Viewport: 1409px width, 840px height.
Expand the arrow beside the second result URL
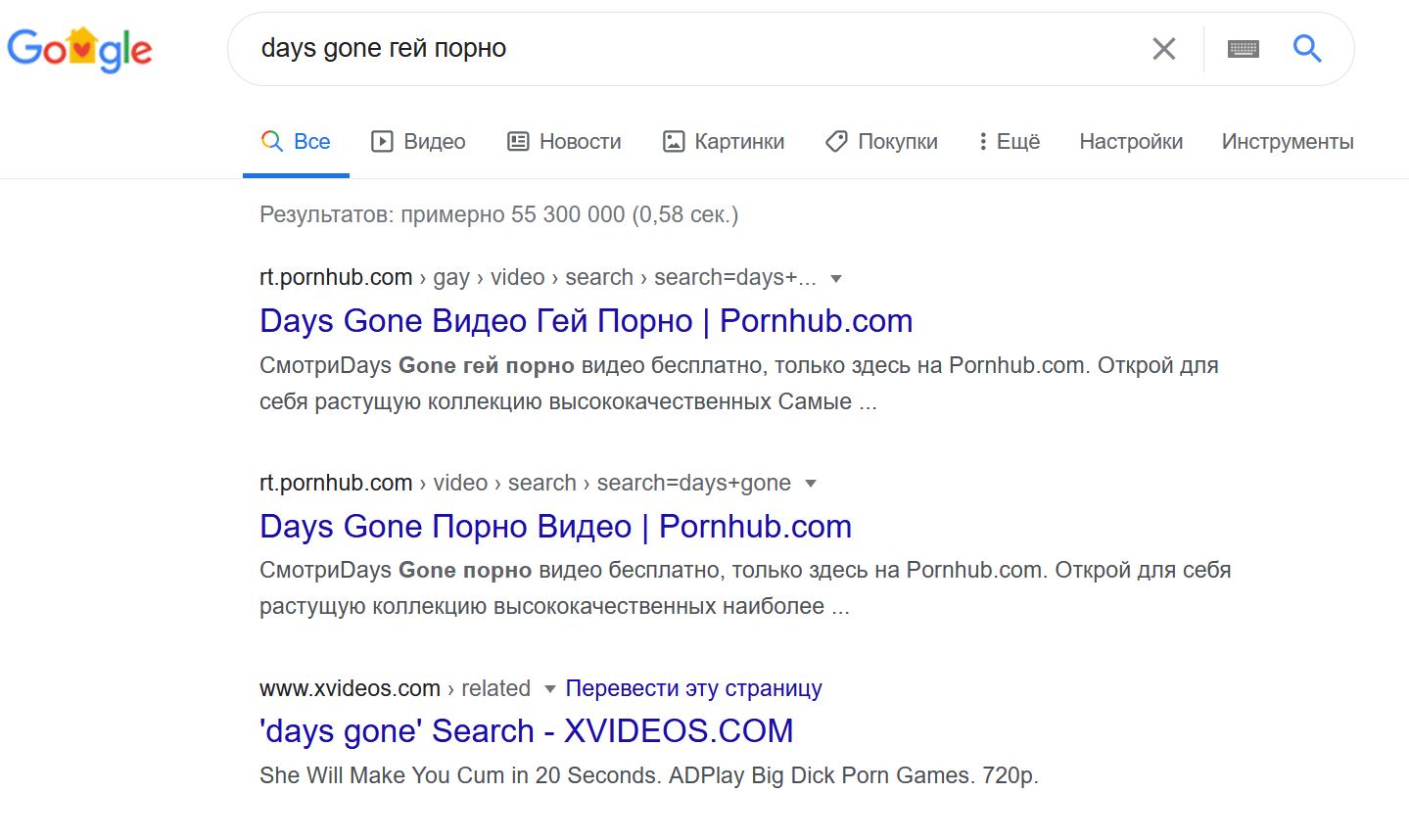810,484
